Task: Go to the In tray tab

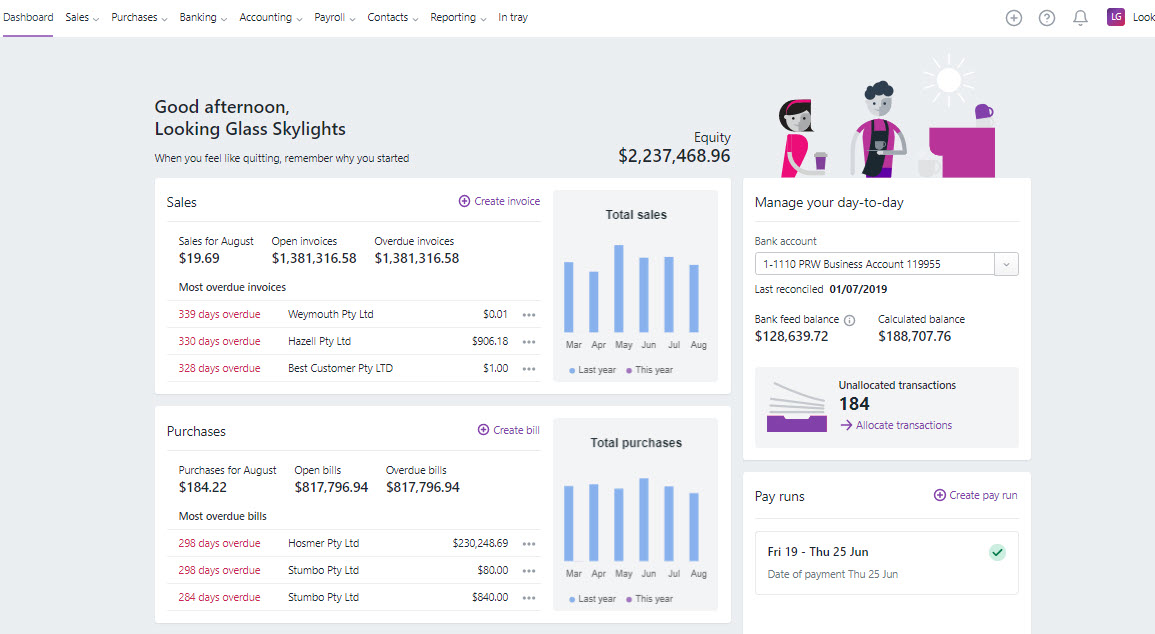Action: pos(513,18)
